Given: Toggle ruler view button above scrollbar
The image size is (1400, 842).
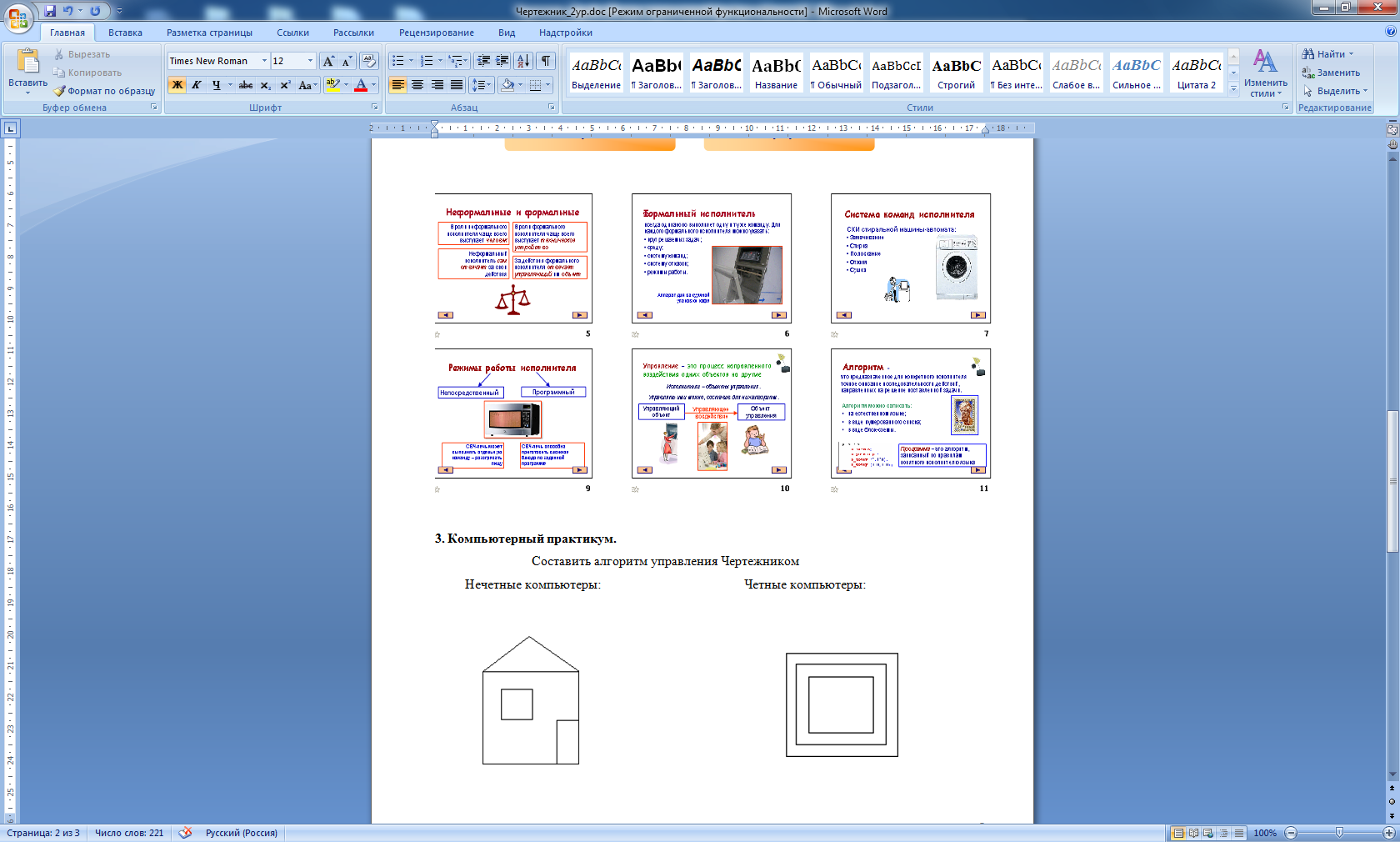Looking at the screenshot, I should [1392, 129].
